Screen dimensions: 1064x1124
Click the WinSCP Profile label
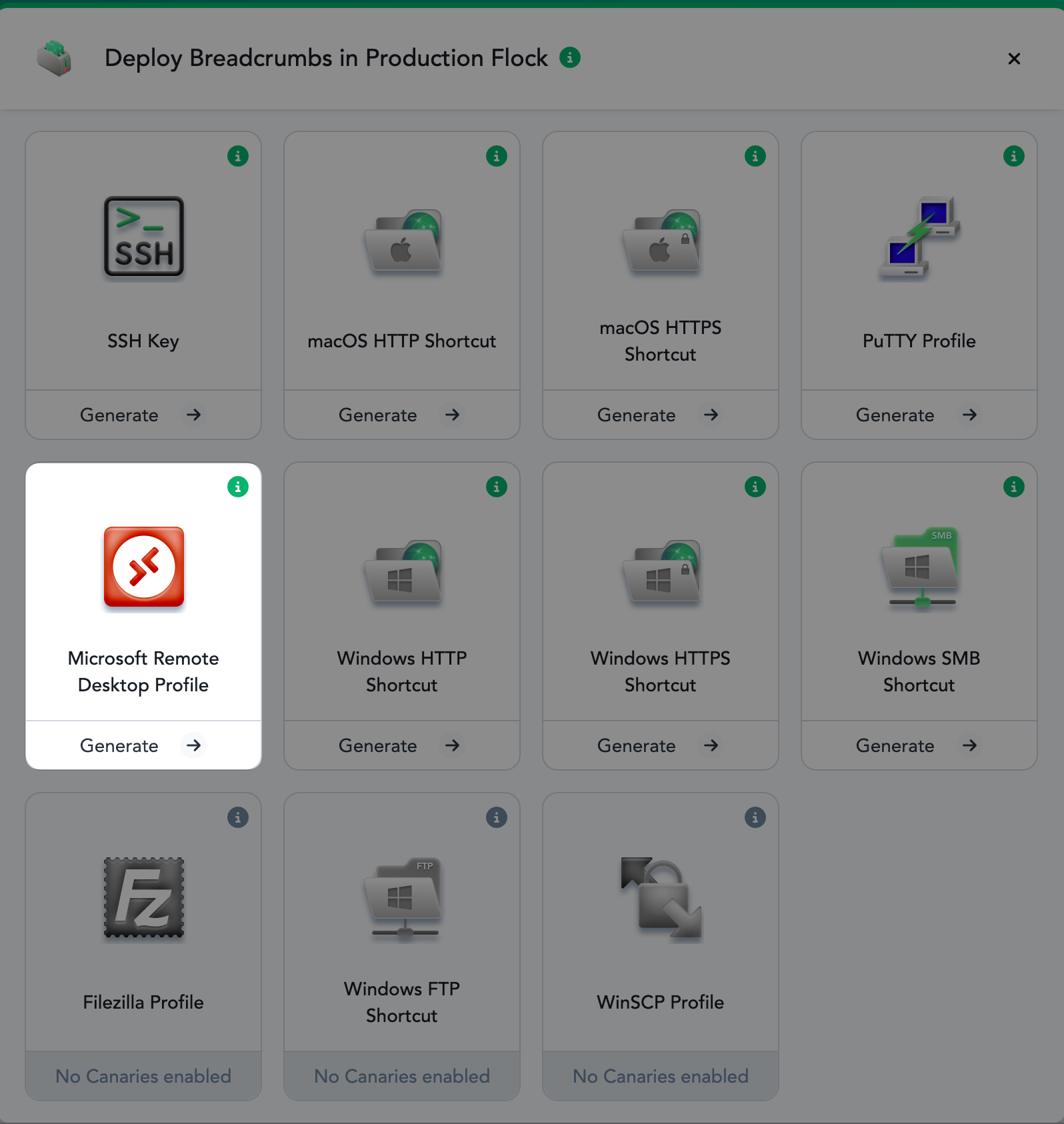coord(661,1003)
